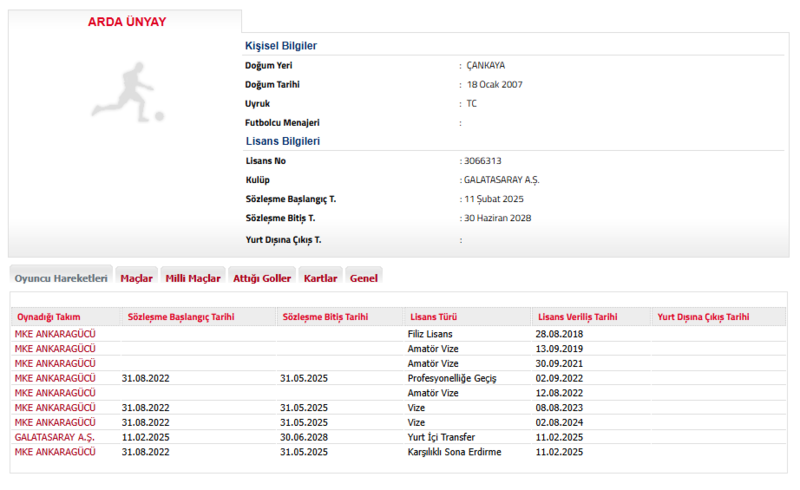Click the ARDA ÜNYAY name heading

coord(127,22)
